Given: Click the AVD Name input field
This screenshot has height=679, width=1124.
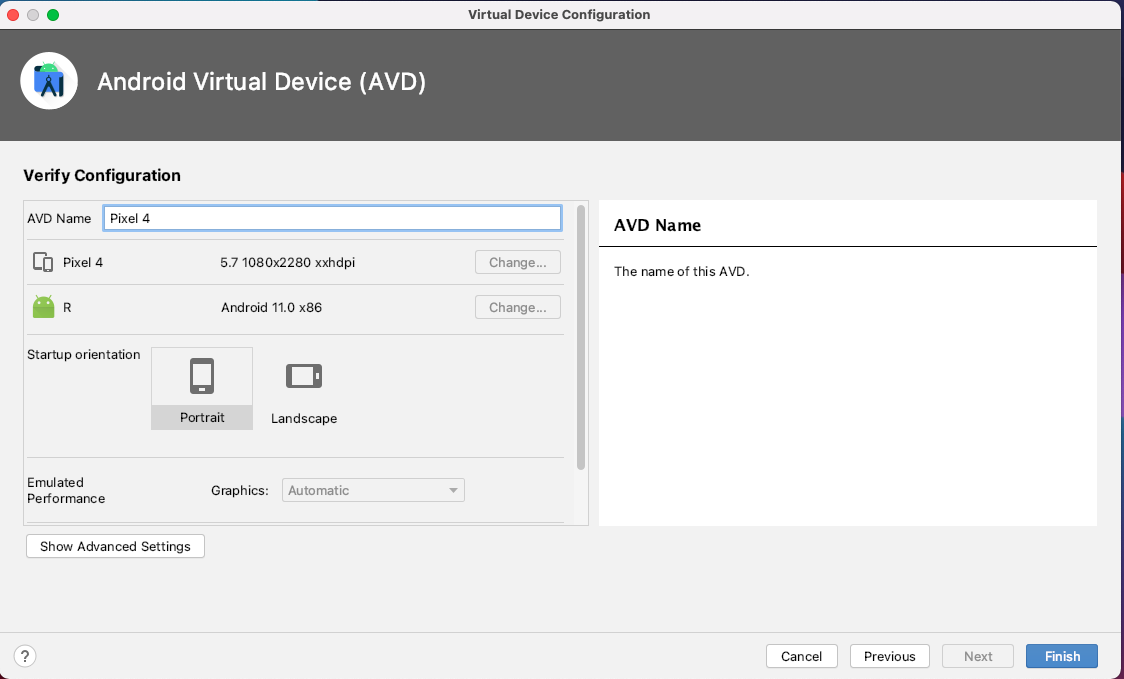Looking at the screenshot, I should pos(333,219).
